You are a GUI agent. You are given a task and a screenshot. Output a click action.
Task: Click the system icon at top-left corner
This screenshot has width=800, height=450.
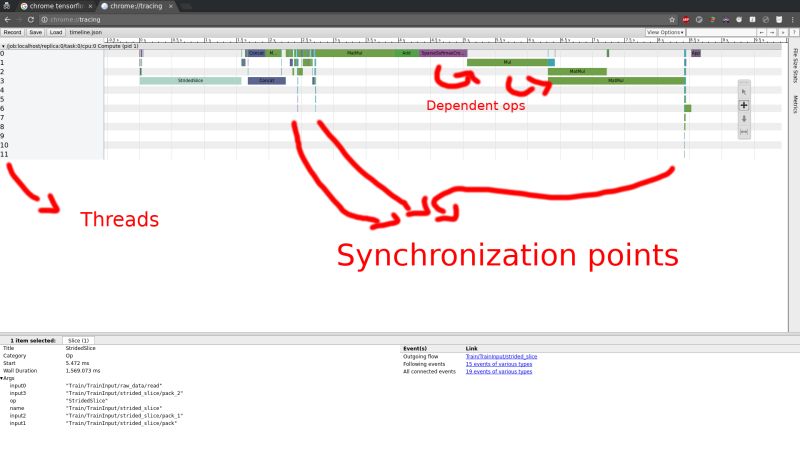pyautogui.click(x=7, y=6)
